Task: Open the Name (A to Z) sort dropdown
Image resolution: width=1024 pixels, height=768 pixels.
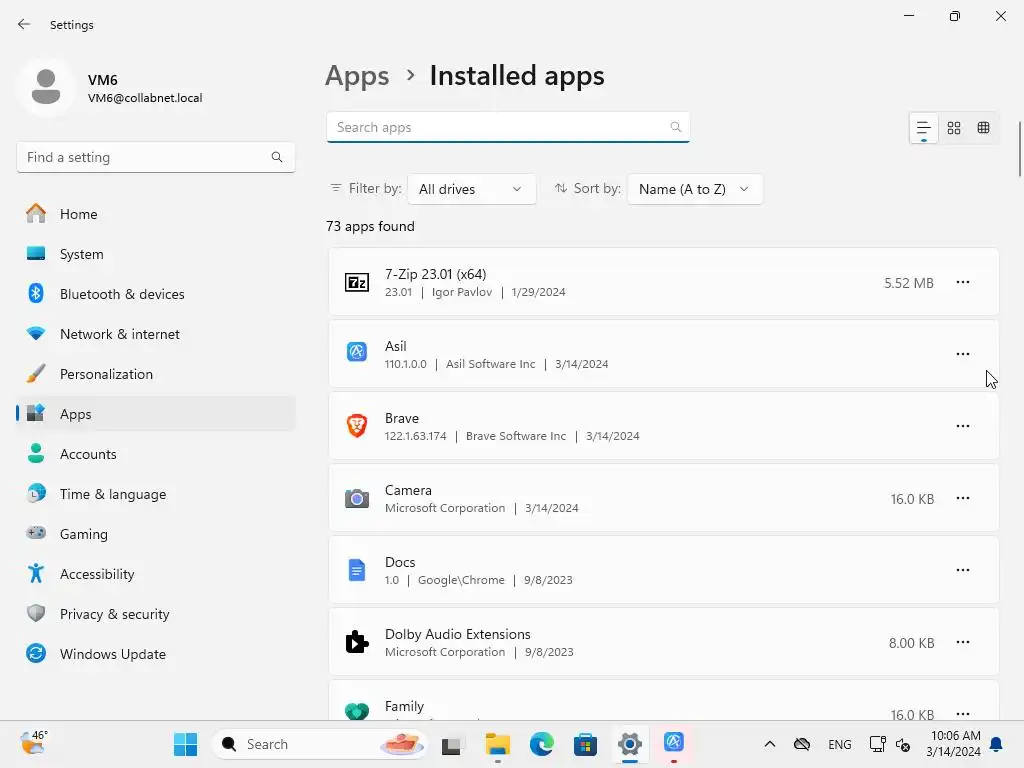Action: tap(695, 189)
